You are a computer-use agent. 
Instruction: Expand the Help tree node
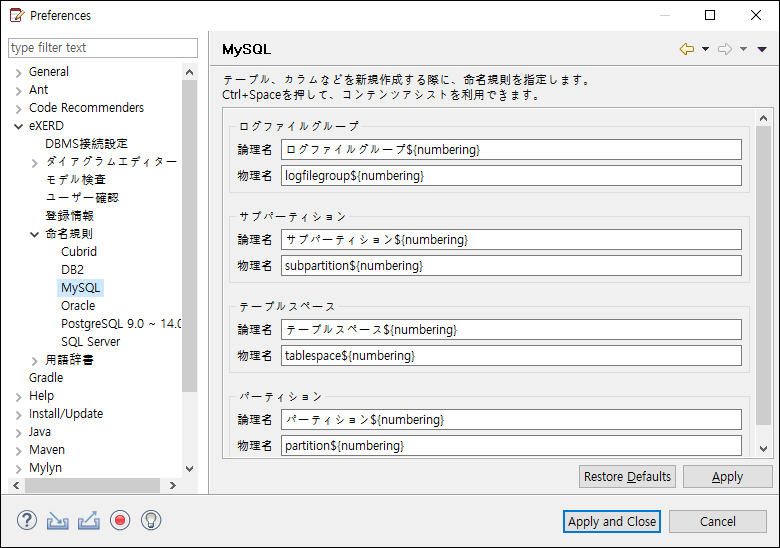click(x=18, y=396)
